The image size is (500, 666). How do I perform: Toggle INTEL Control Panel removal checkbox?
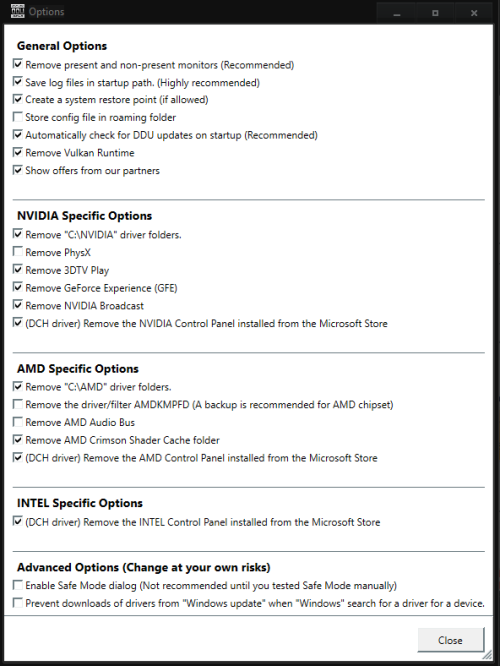click(x=17, y=521)
